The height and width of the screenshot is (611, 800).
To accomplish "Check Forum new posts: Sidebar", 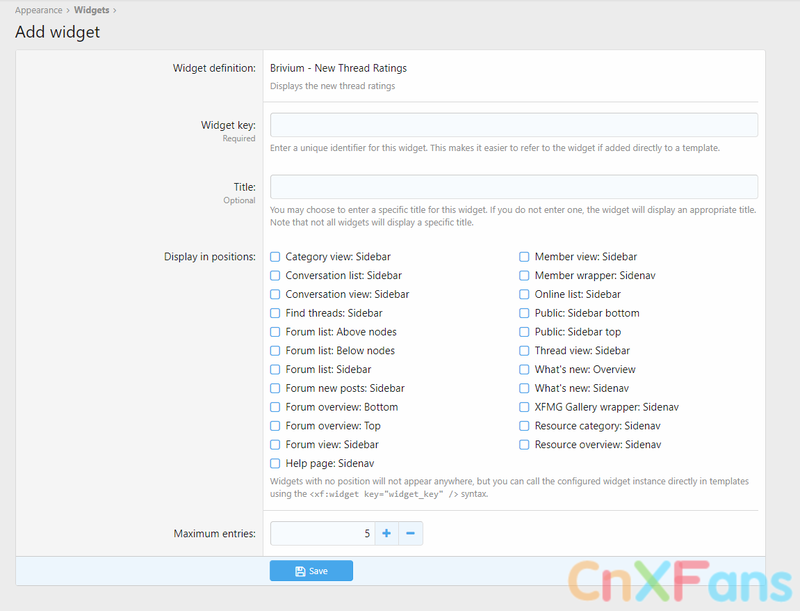I will (x=275, y=388).
